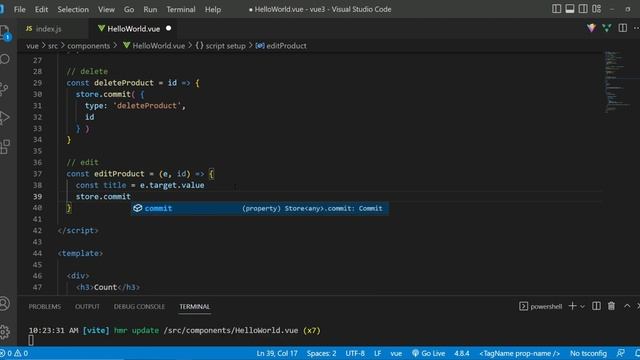The width and height of the screenshot is (640, 360).
Task: Open the Help menu
Action: click(213, 9)
